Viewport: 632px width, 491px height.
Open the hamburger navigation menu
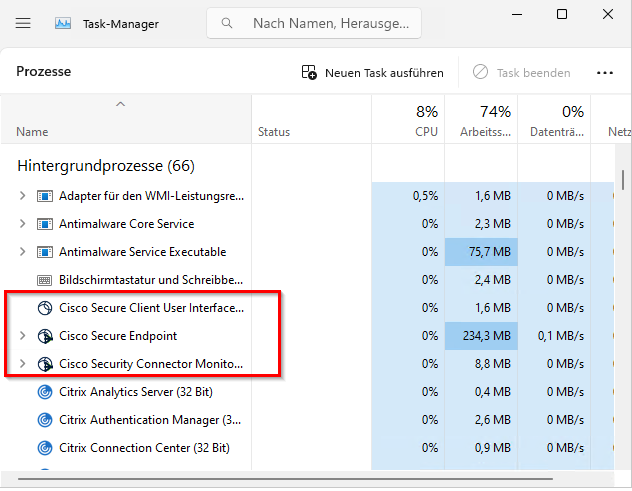tap(24, 23)
